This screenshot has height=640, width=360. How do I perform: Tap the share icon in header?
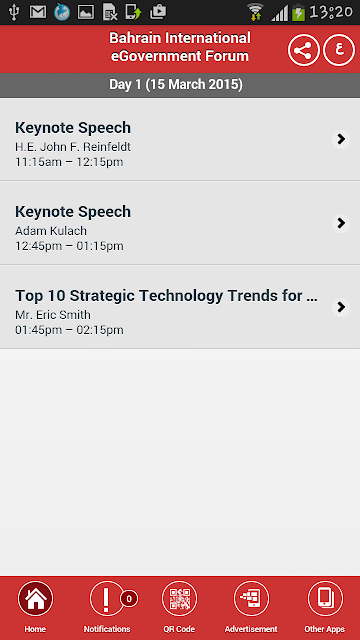click(x=303, y=50)
